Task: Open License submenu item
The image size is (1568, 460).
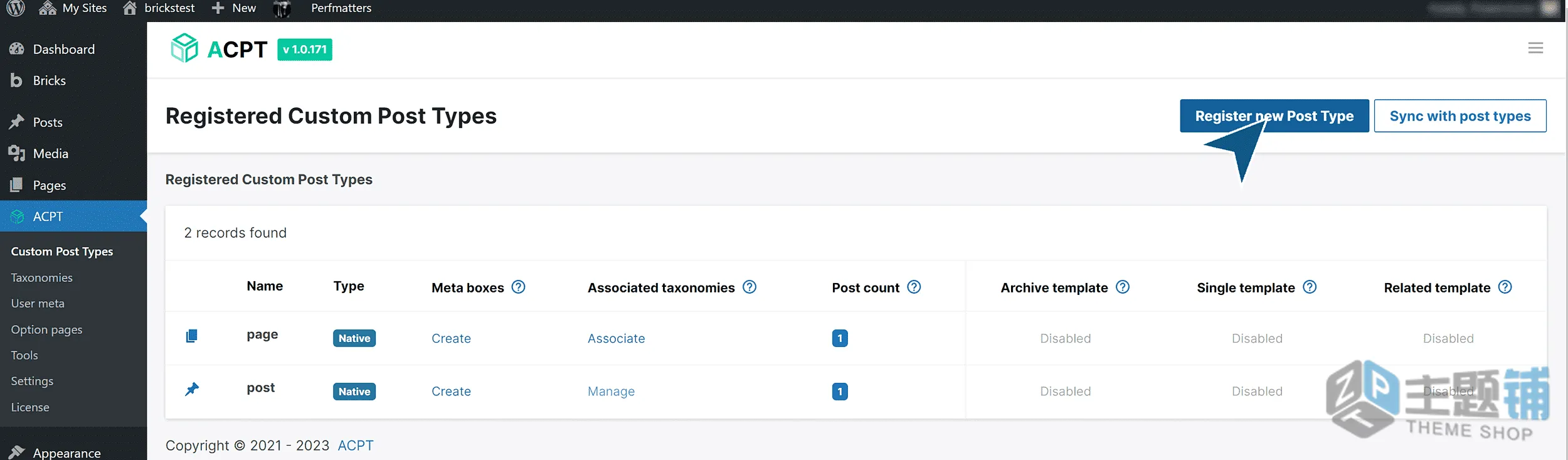Action: (x=30, y=407)
